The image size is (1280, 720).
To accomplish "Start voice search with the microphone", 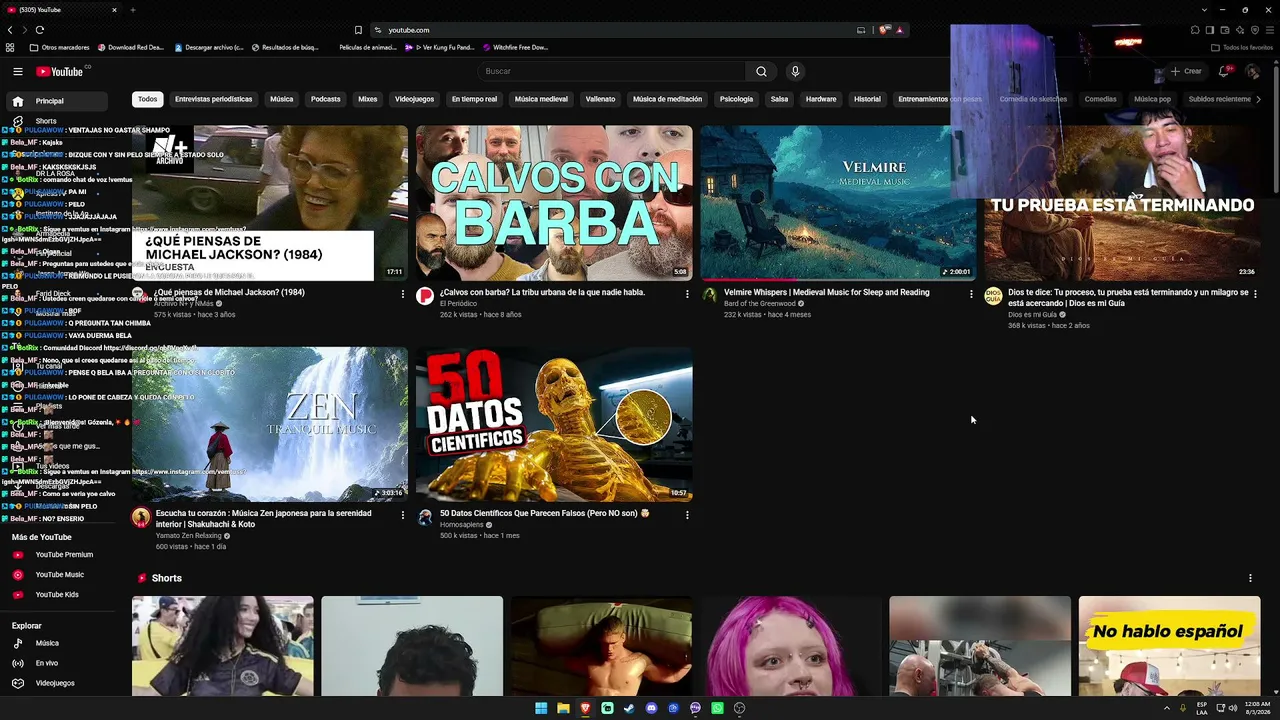I will click(795, 71).
